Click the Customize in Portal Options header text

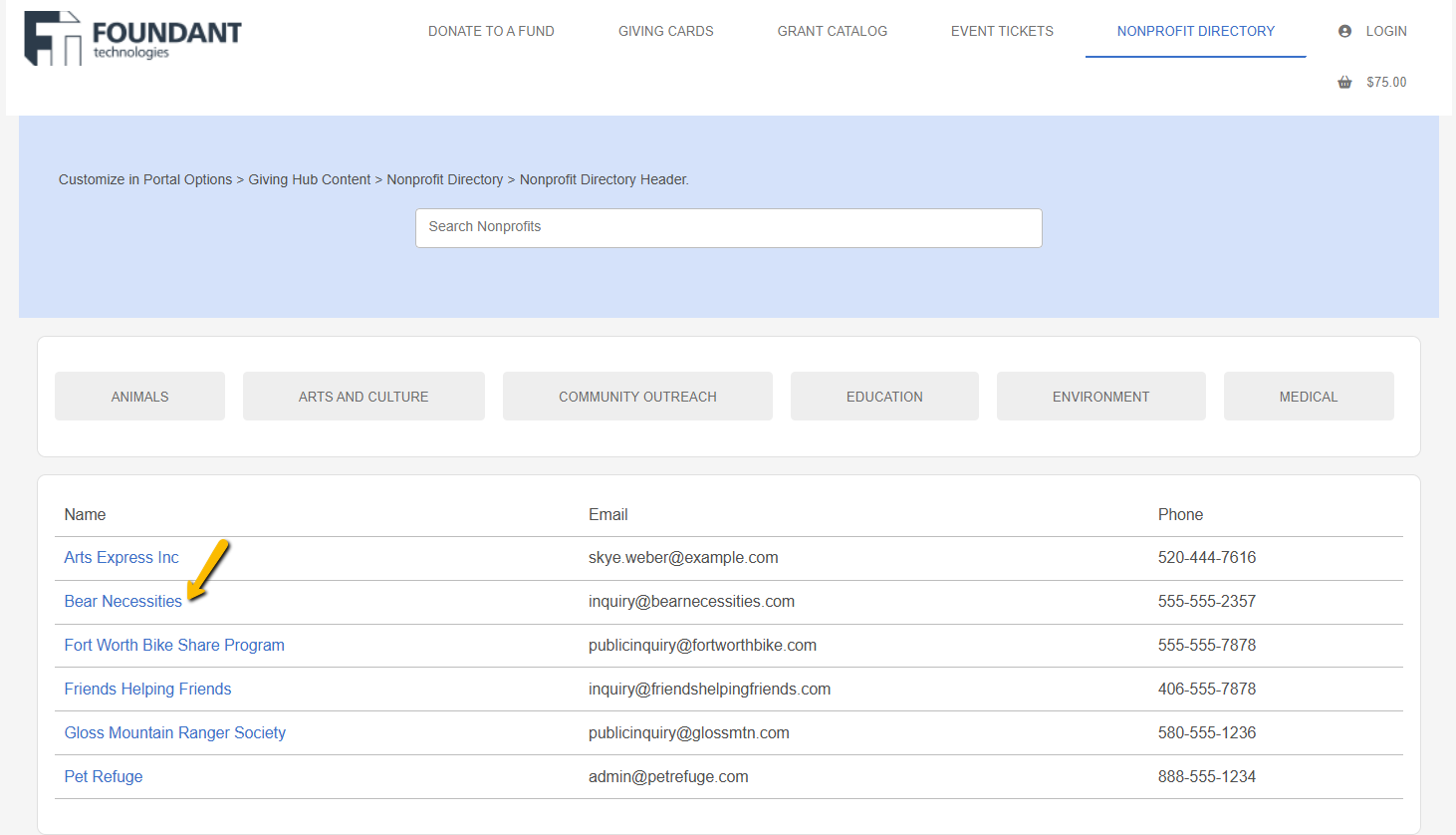[373, 180]
